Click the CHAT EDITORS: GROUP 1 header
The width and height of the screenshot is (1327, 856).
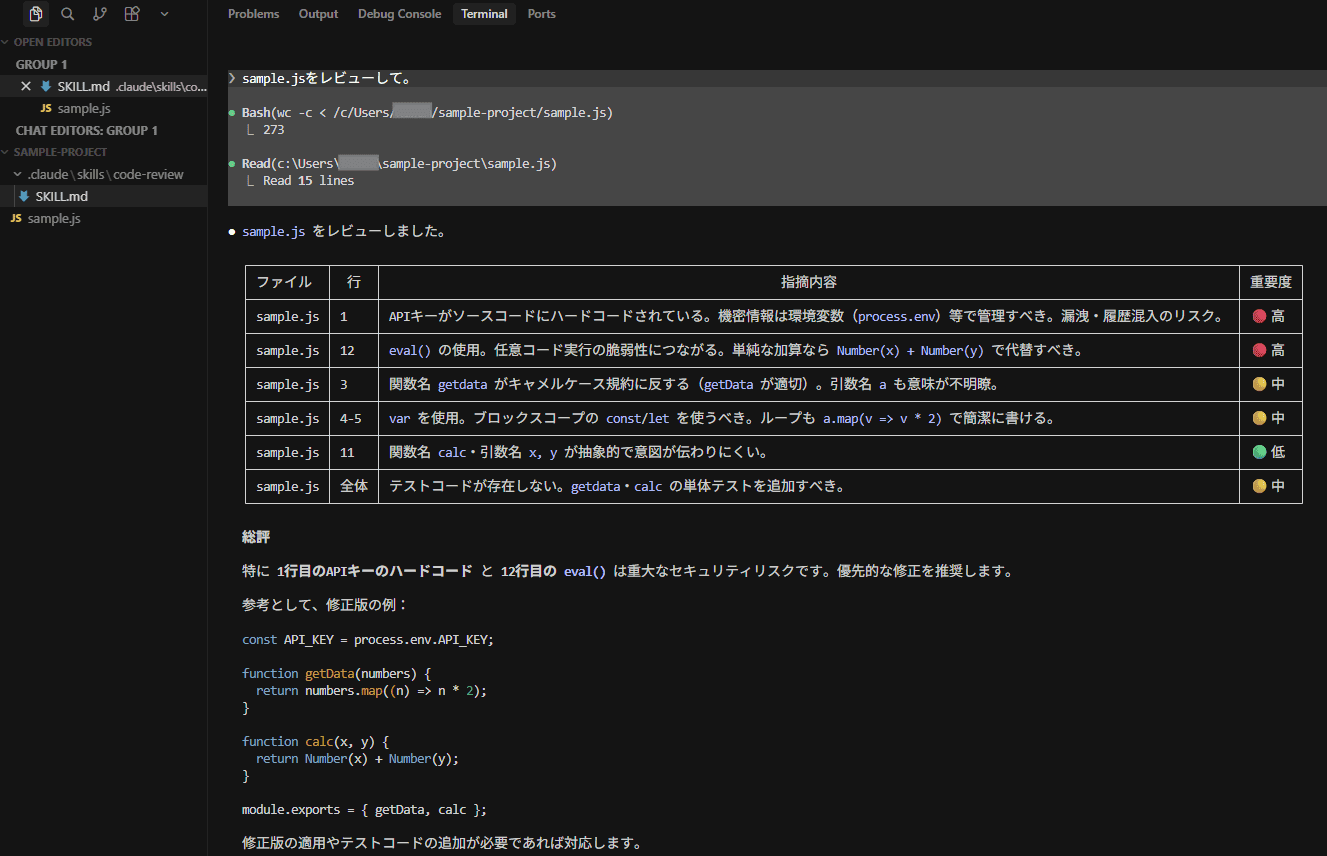tap(86, 130)
